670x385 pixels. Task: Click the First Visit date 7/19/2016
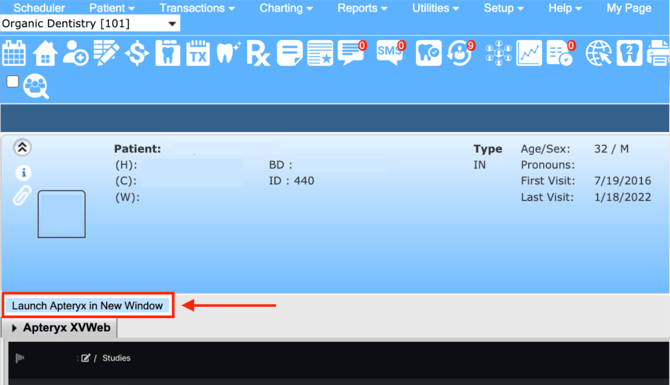tap(623, 181)
